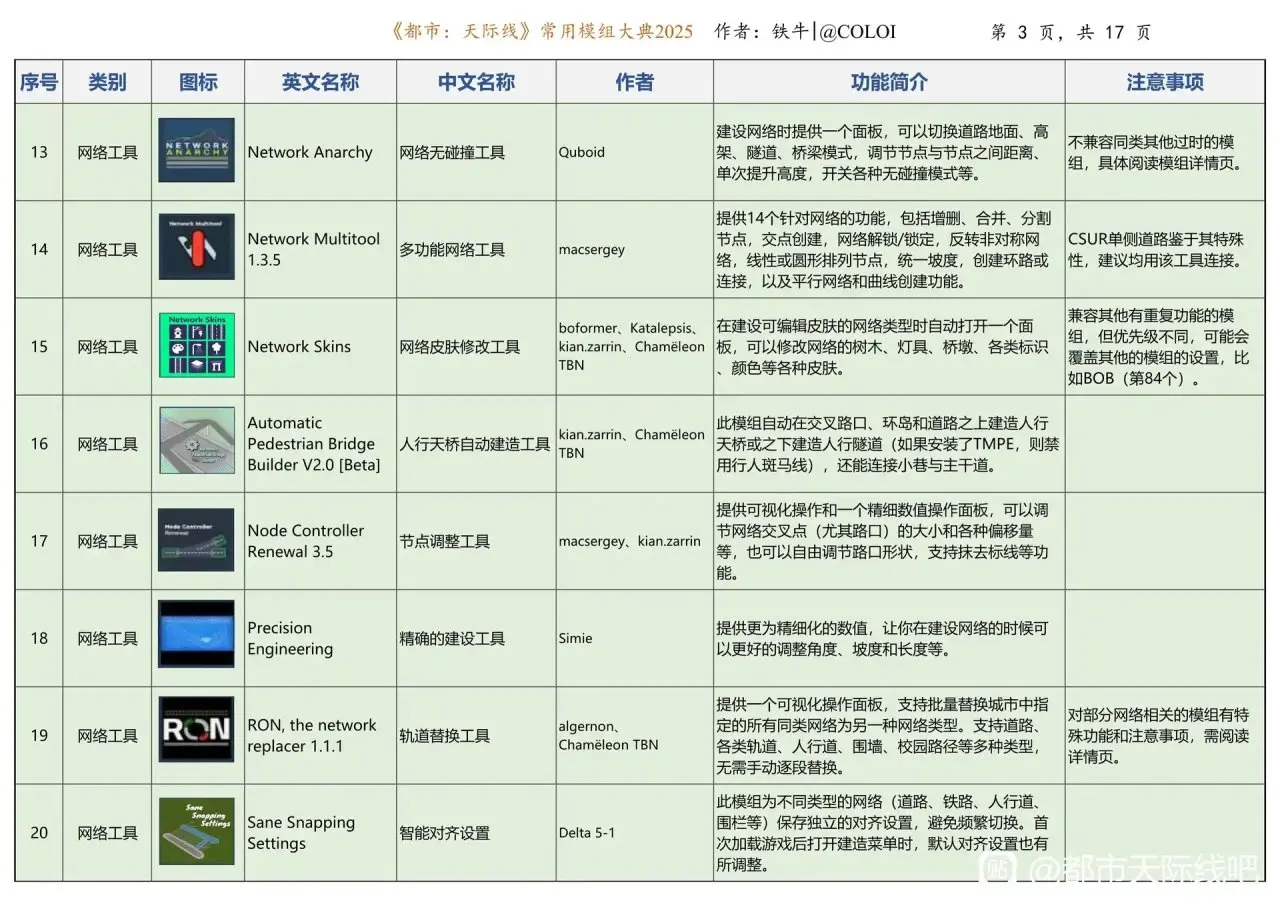Screen dimensions: 1280x905
Task: Click the Automatic Pedestrian Bridge Builder icon
Action: click(196, 442)
